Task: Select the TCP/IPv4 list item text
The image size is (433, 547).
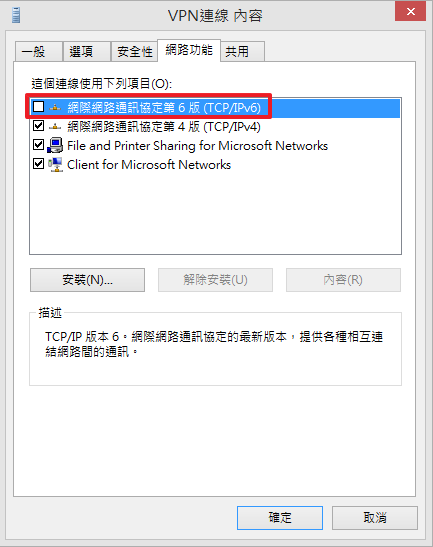Action: [164, 126]
